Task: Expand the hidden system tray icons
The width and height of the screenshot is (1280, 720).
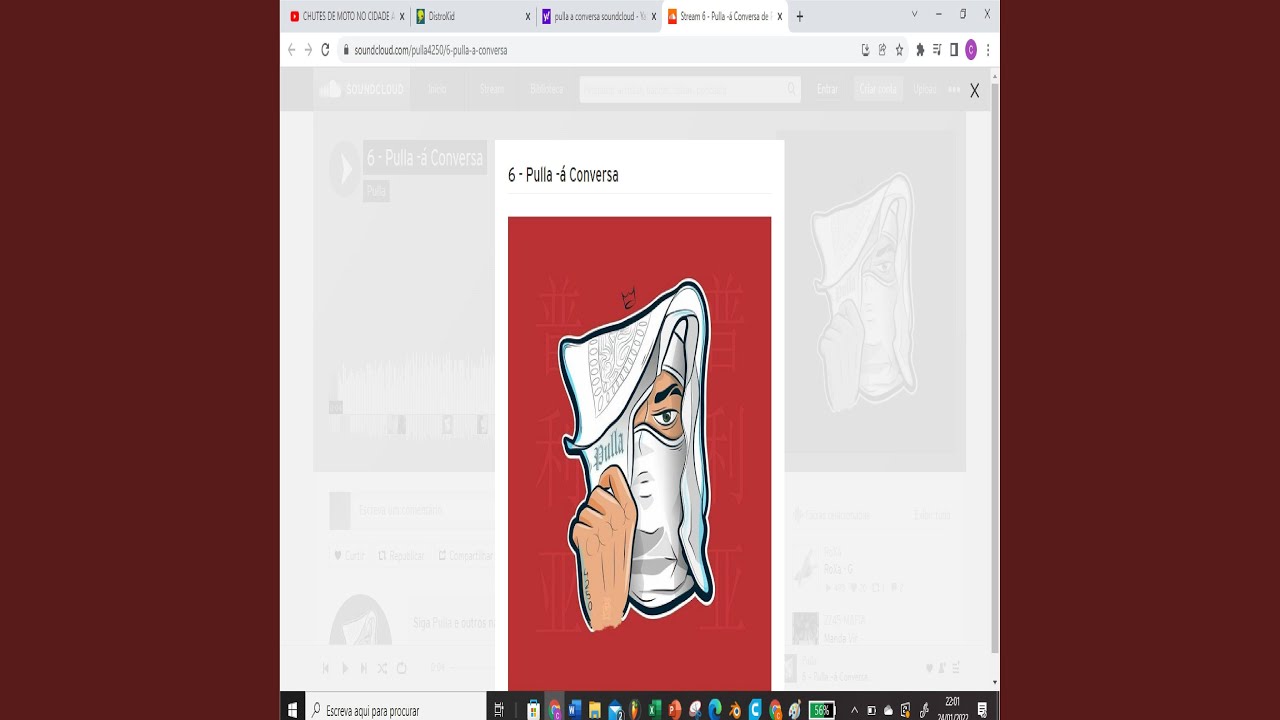Action: click(854, 710)
